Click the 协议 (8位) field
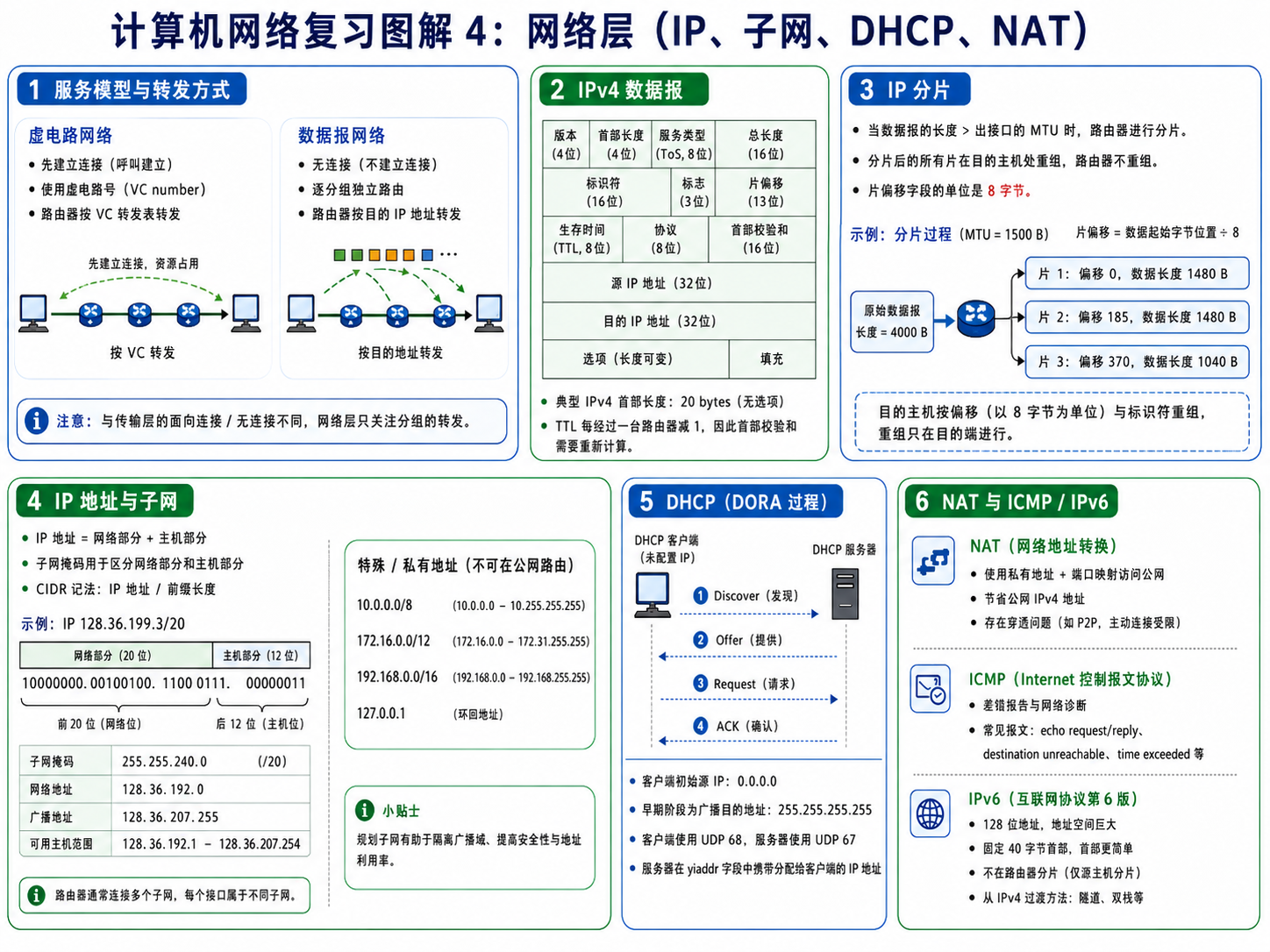The height and width of the screenshot is (952, 1270). (666, 239)
